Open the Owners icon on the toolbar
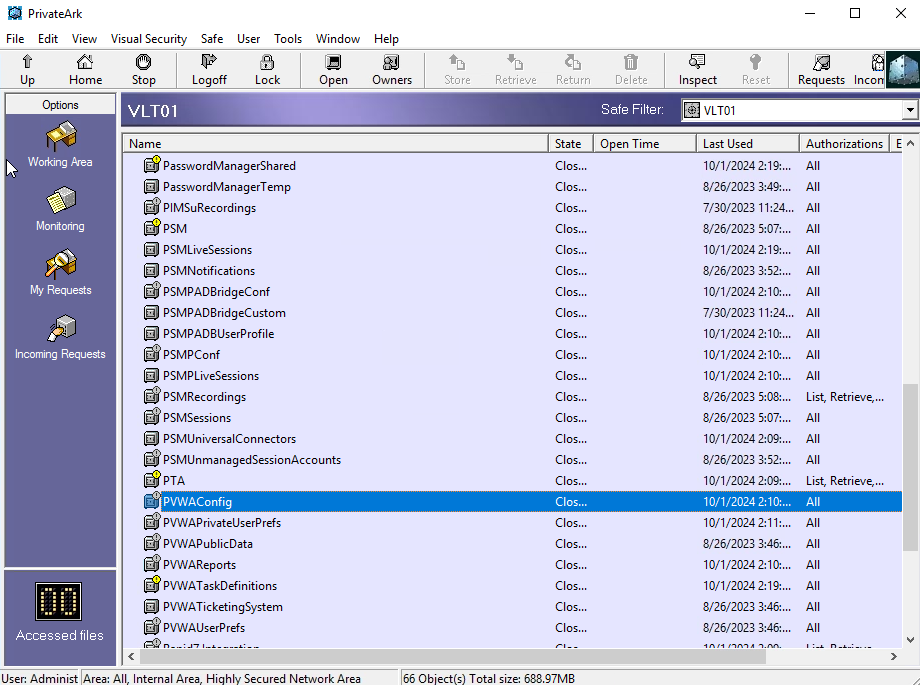 [x=391, y=69]
